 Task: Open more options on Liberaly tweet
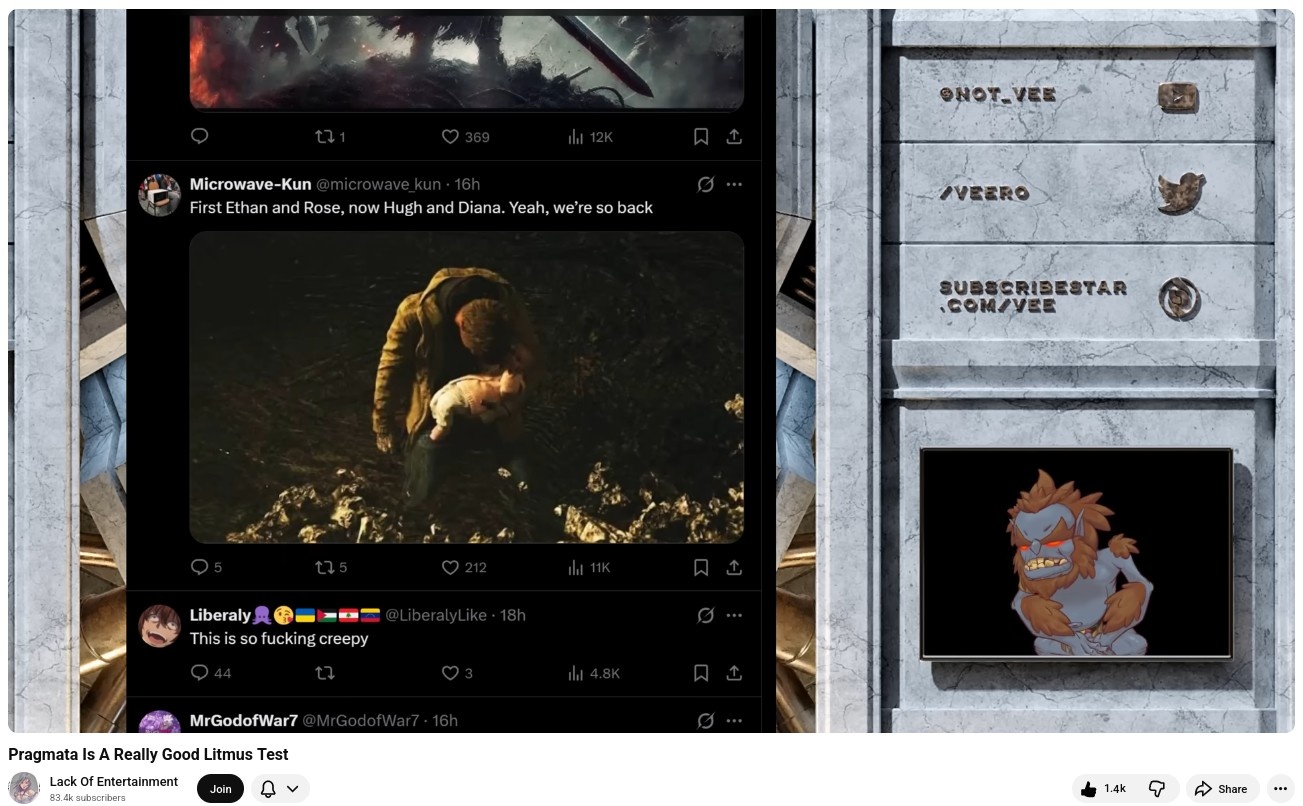click(x=734, y=615)
